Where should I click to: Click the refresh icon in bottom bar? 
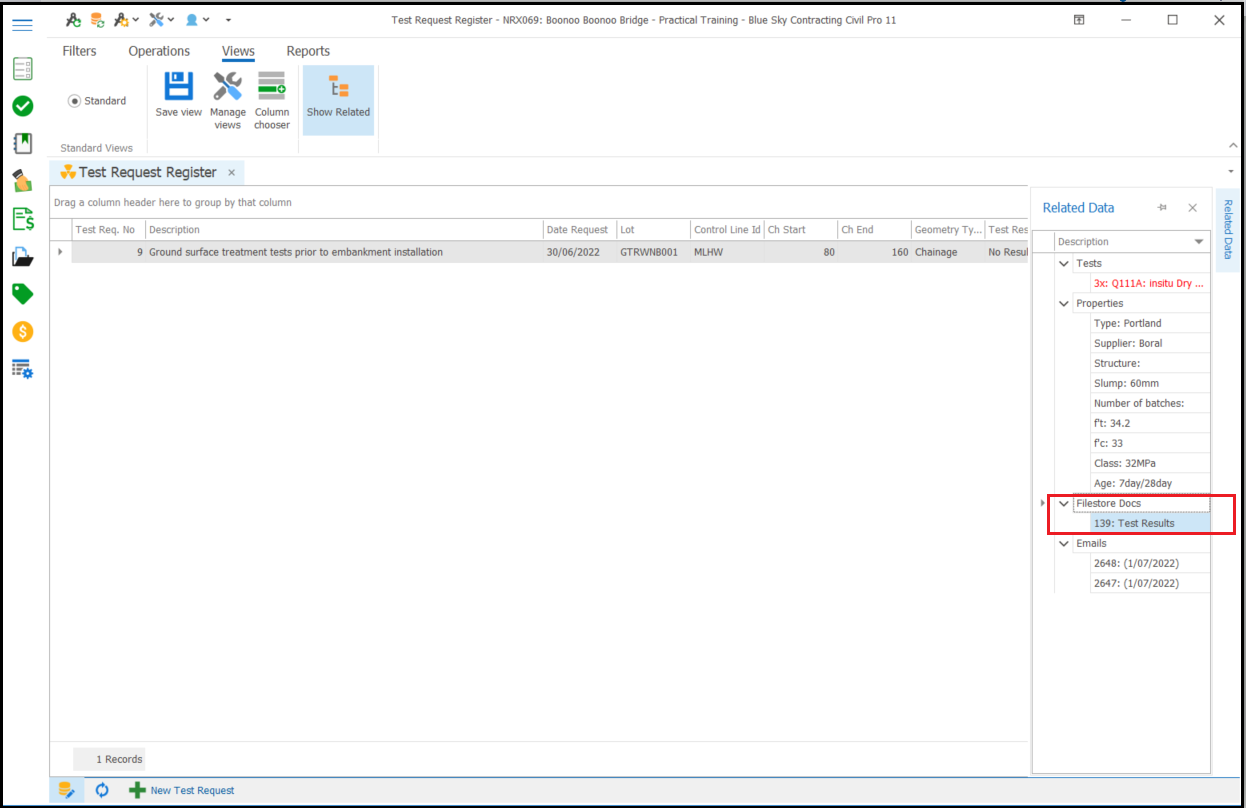pyautogui.click(x=102, y=790)
